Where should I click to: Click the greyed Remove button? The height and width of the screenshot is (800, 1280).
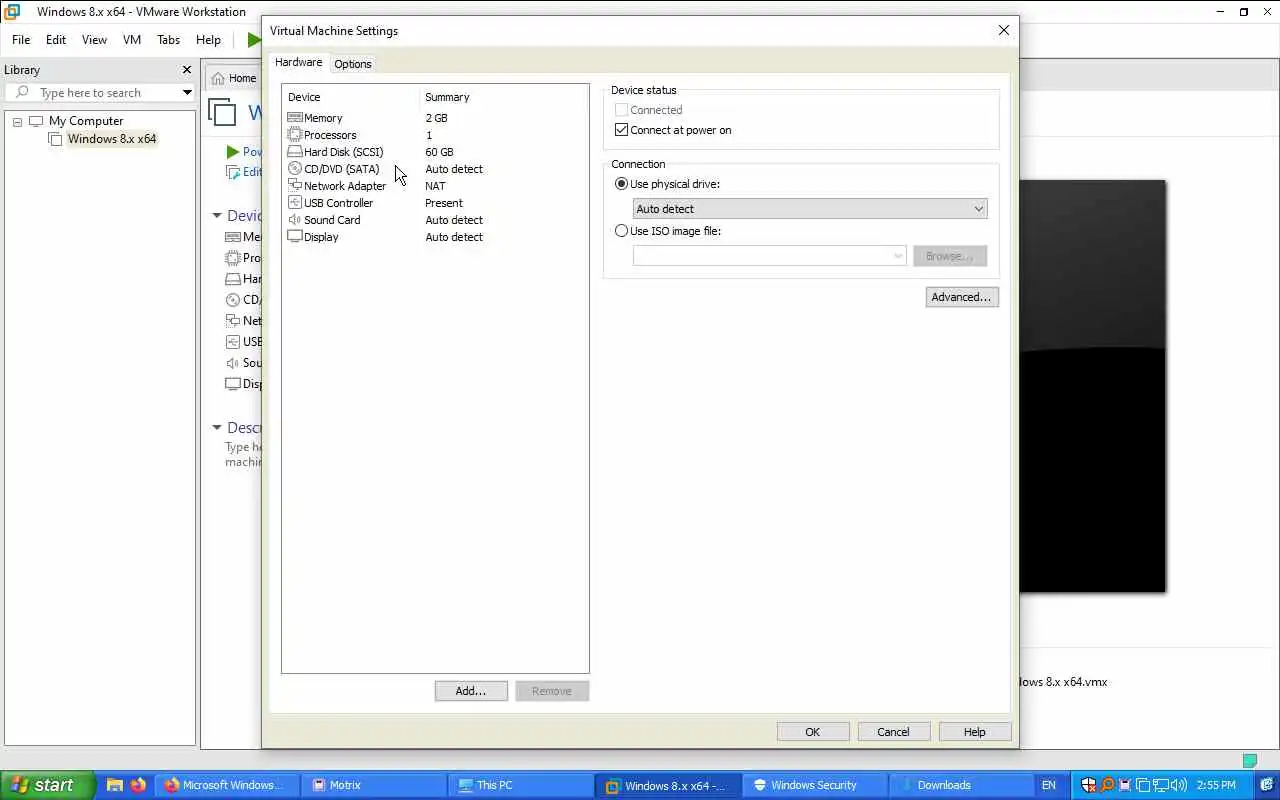[x=552, y=691]
